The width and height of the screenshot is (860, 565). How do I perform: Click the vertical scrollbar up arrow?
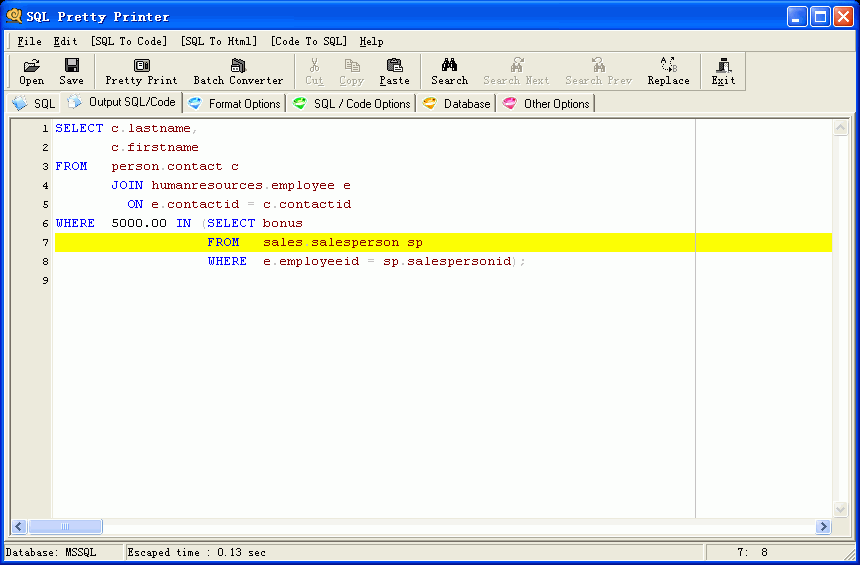[x=840, y=128]
